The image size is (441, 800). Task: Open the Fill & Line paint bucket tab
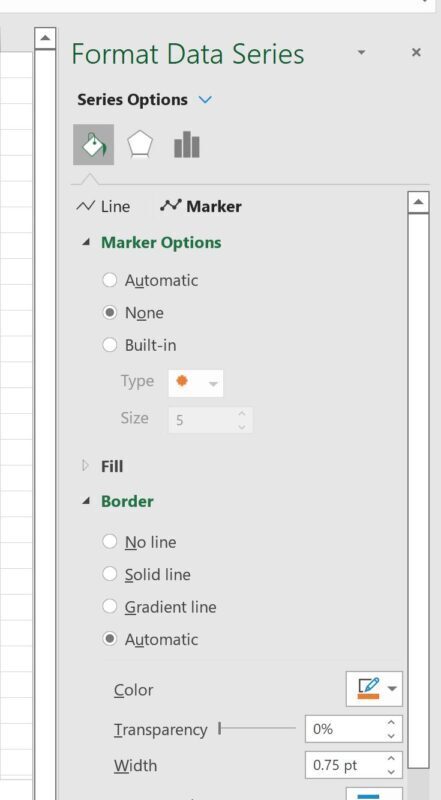pos(93,145)
